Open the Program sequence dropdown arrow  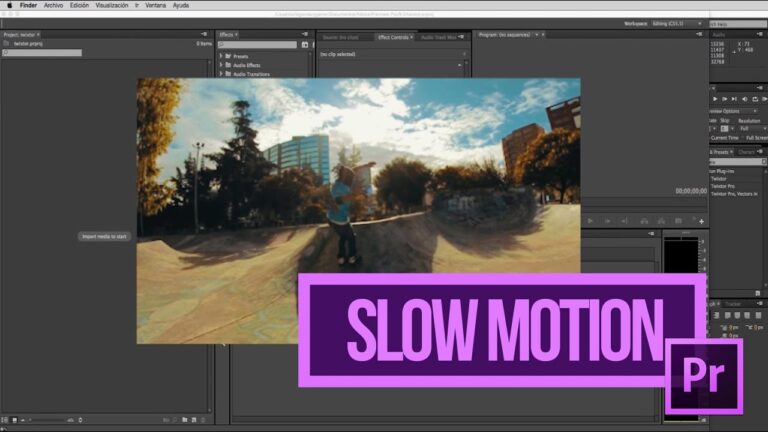(536, 35)
